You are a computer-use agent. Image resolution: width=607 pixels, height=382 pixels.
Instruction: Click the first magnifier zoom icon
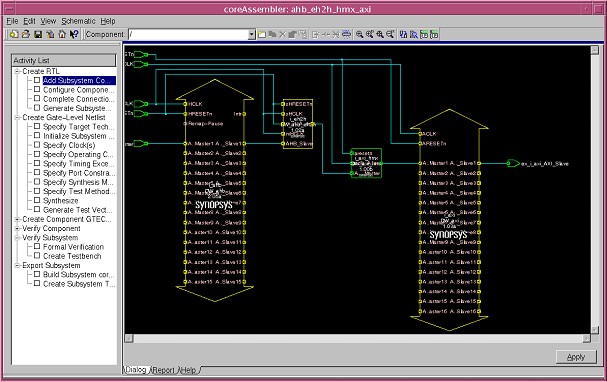tap(359, 34)
